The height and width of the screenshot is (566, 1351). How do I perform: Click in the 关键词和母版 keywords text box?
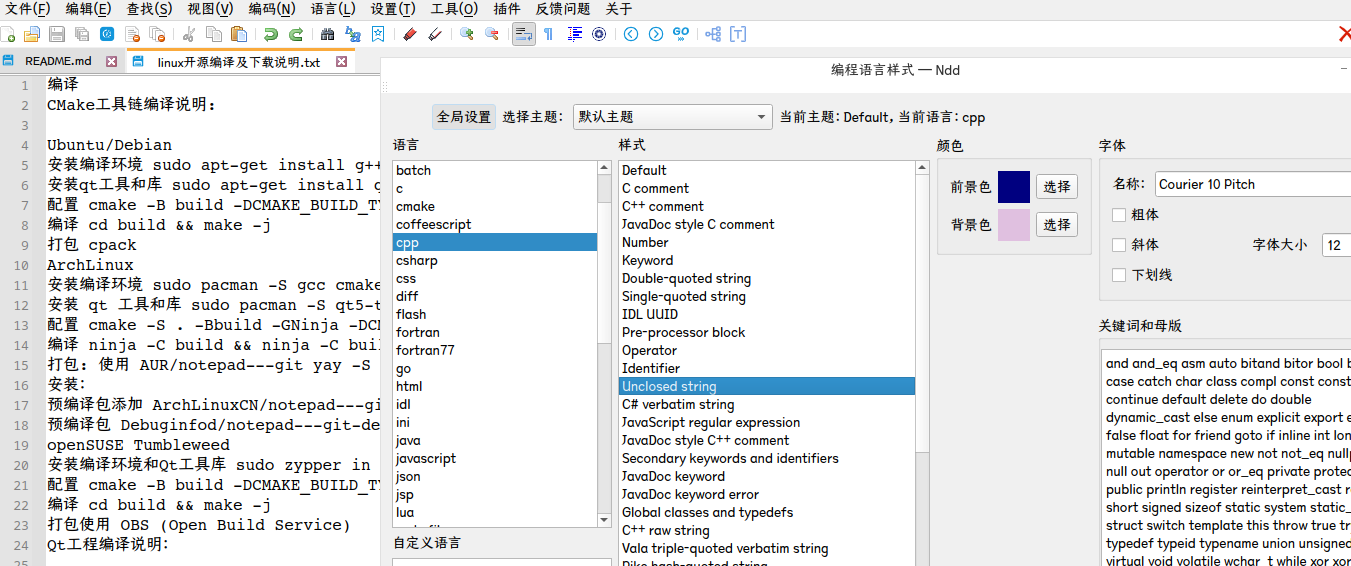(1226, 456)
